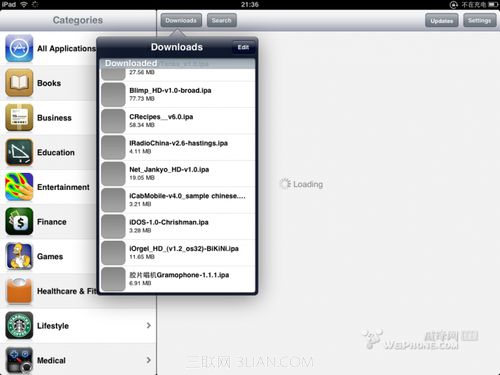
Task: Select iDOS-1.0-Chrishman.ipa in the list
Action: coord(178,226)
